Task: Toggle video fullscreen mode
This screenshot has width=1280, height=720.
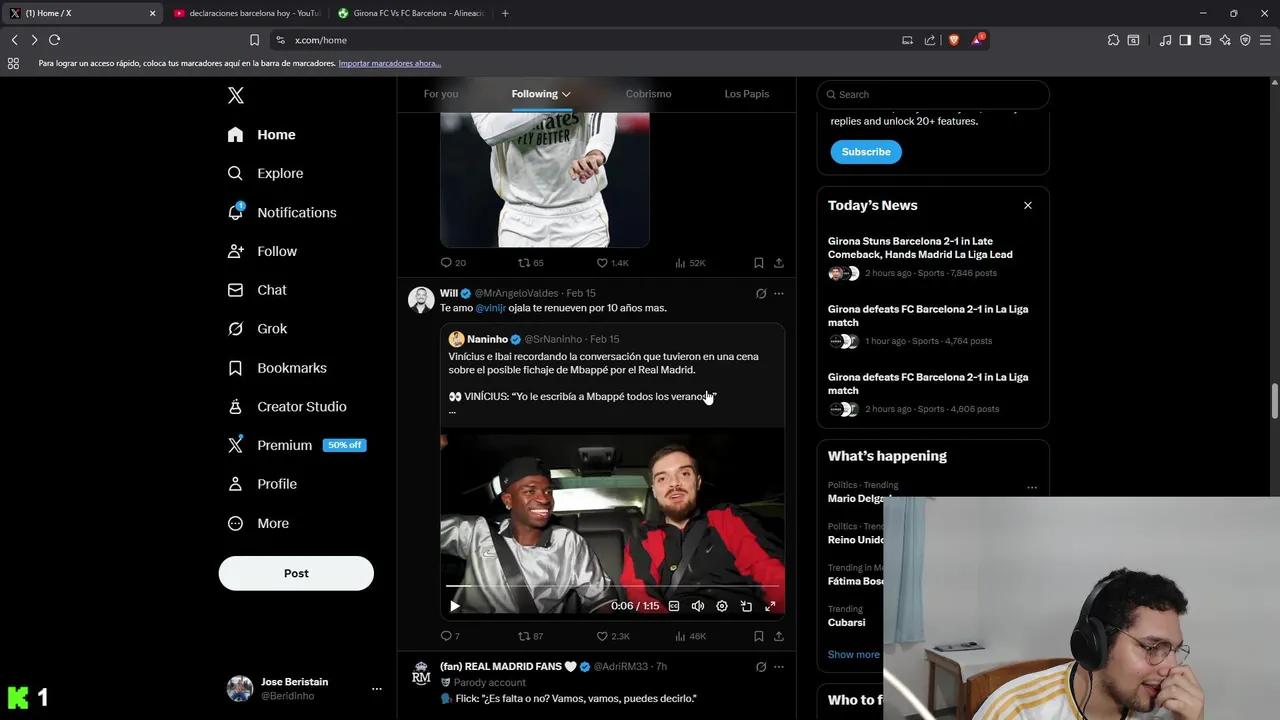Action: click(x=770, y=606)
